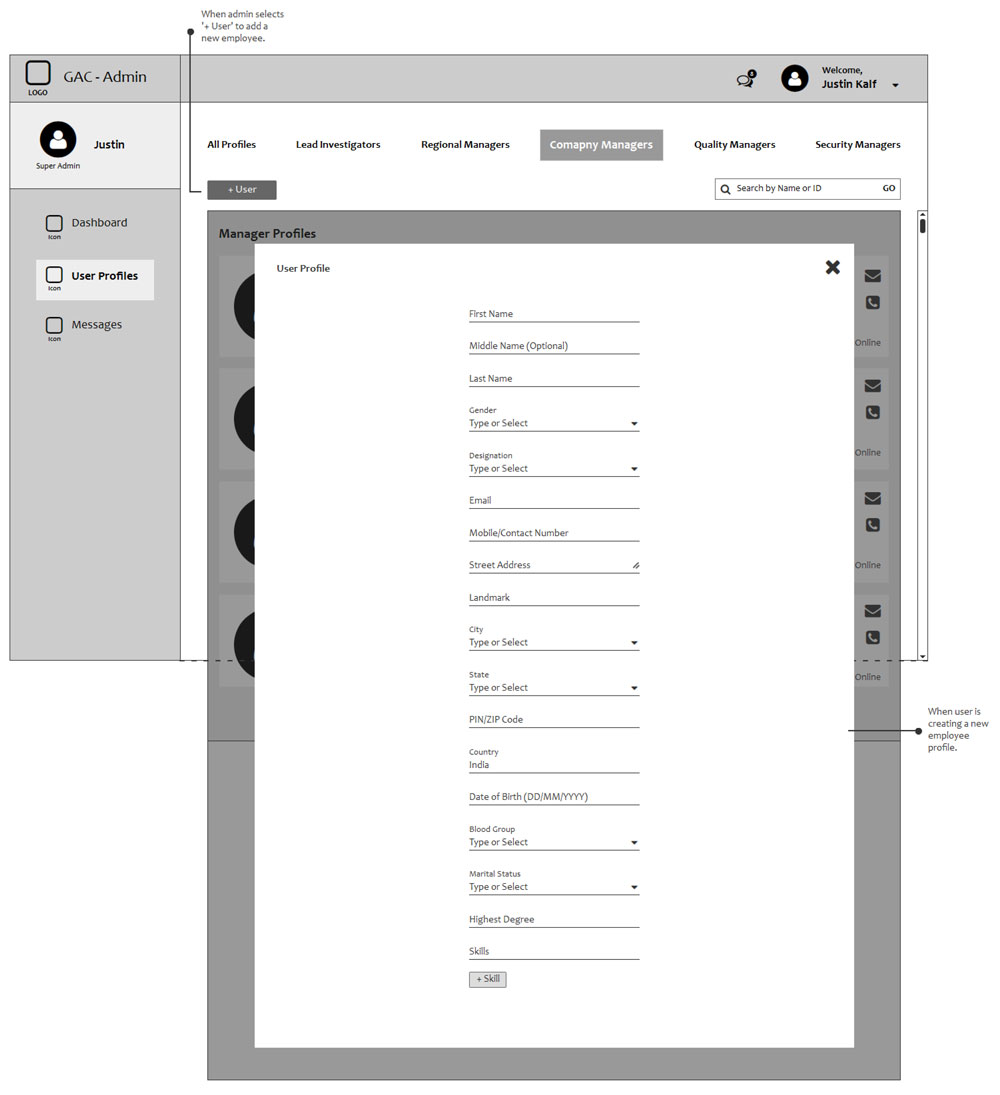Close the User Profile dialog
The width and height of the screenshot is (1000, 1095).
pos(832,267)
